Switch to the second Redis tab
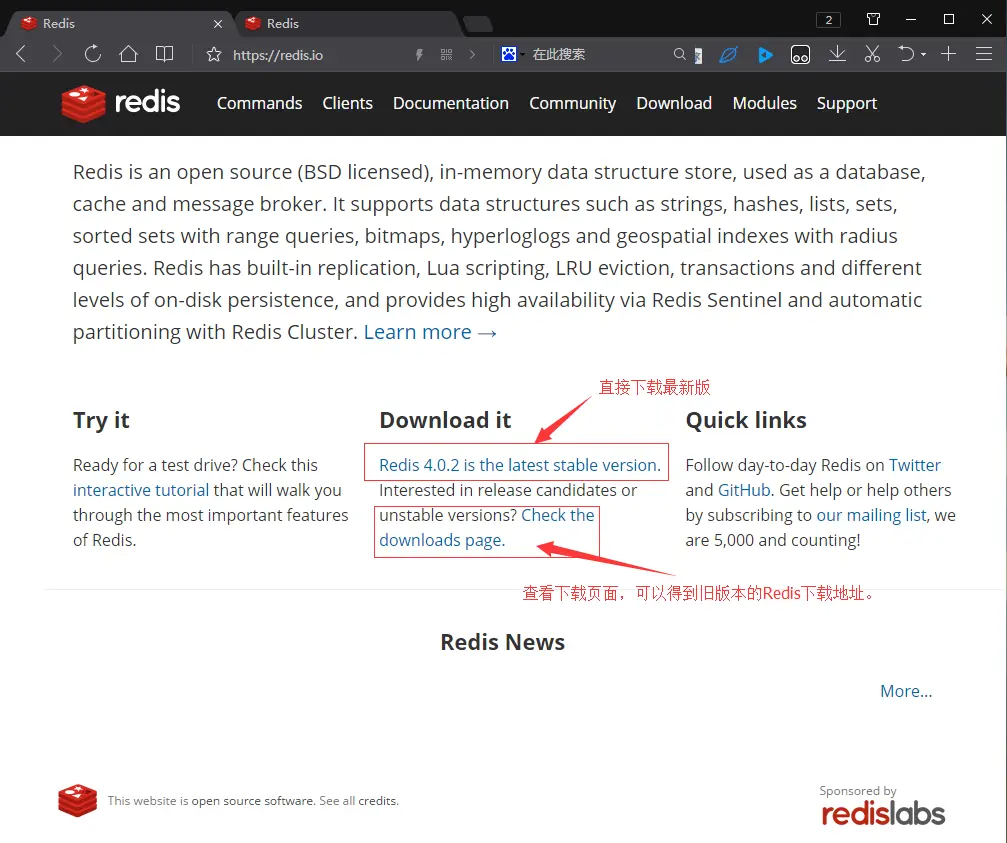 click(x=347, y=24)
